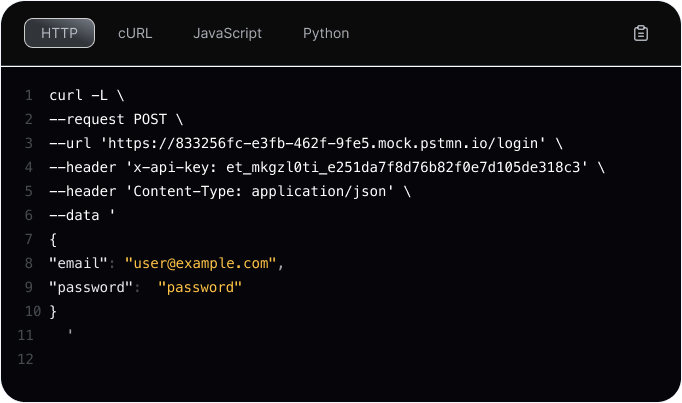The image size is (682, 403).
Task: Click the closing curly brace on line 10
Action: click(53, 312)
